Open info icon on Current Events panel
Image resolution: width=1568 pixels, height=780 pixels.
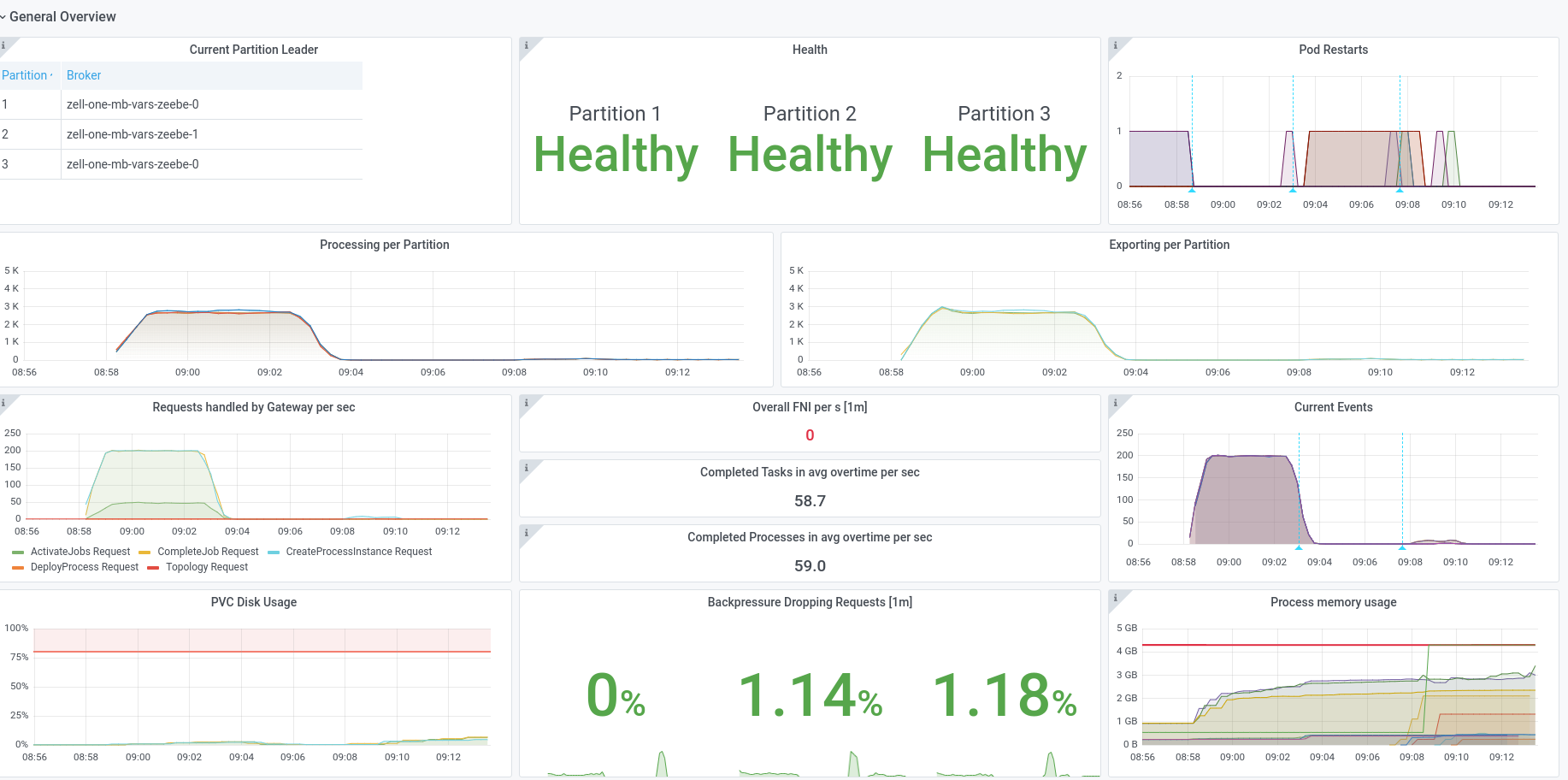(1116, 403)
